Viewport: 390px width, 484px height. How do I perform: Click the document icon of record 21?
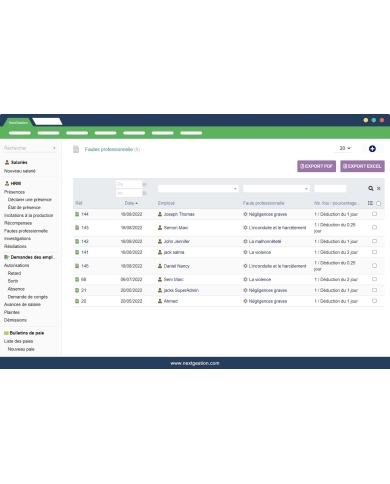[77, 290]
